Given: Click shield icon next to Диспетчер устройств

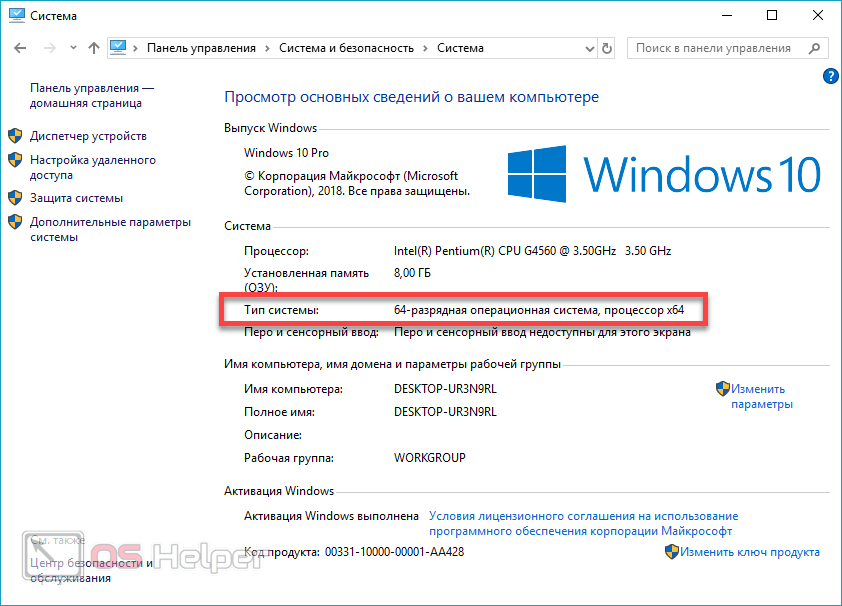Looking at the screenshot, I should click(x=15, y=136).
